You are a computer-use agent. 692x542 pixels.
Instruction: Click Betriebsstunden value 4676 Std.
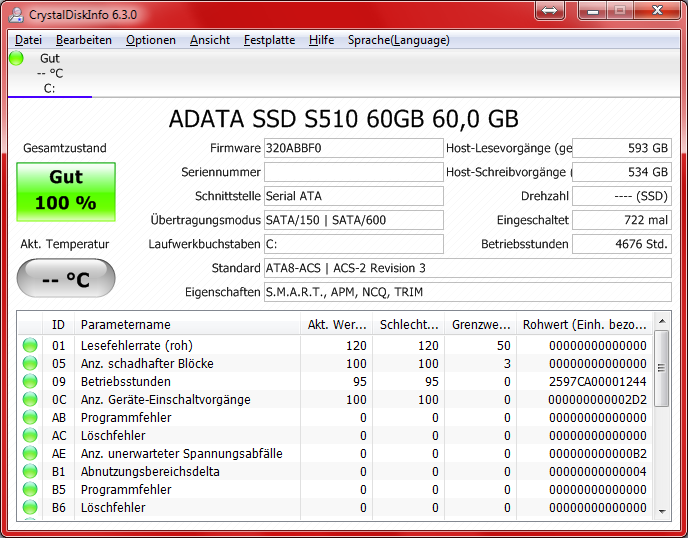coord(622,244)
